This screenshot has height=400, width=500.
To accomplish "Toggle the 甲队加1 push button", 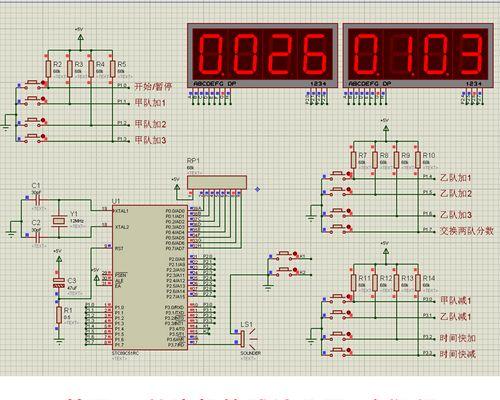I will [33, 100].
